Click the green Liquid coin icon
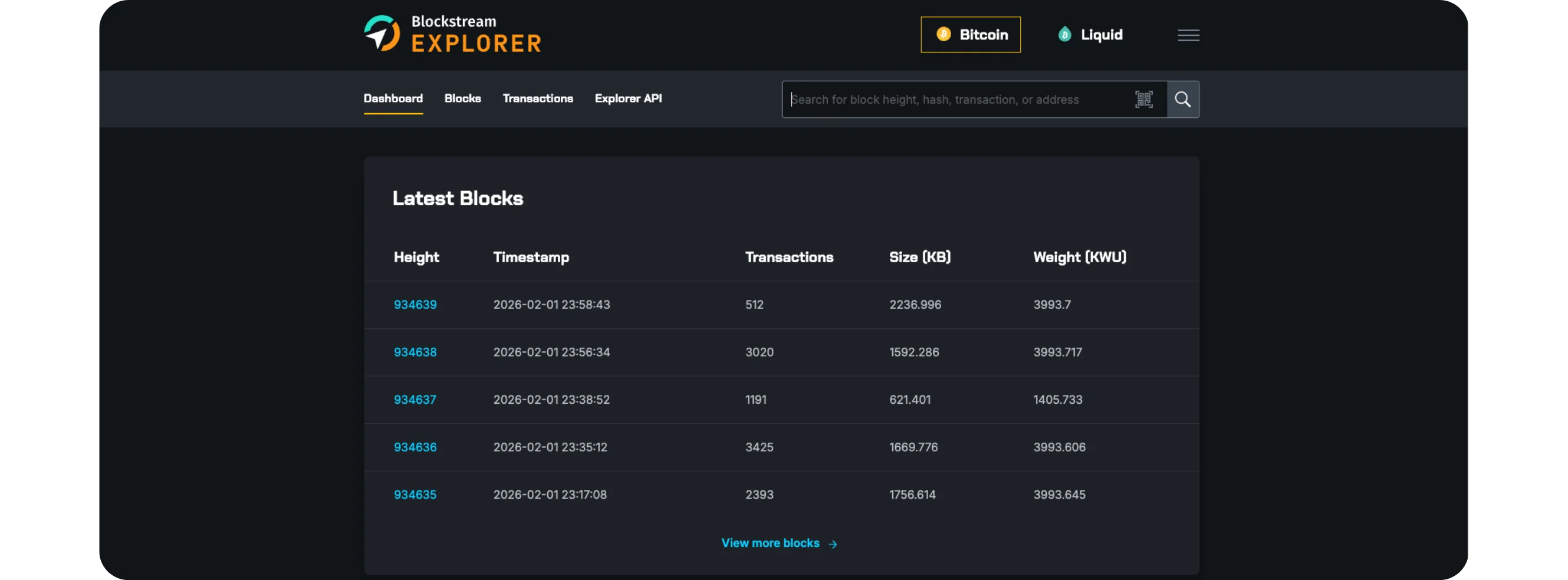This screenshot has width=1568, height=580. 1064,35
